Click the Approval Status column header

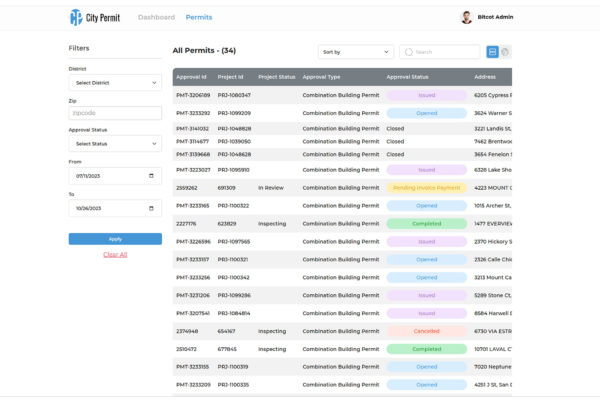click(x=407, y=76)
